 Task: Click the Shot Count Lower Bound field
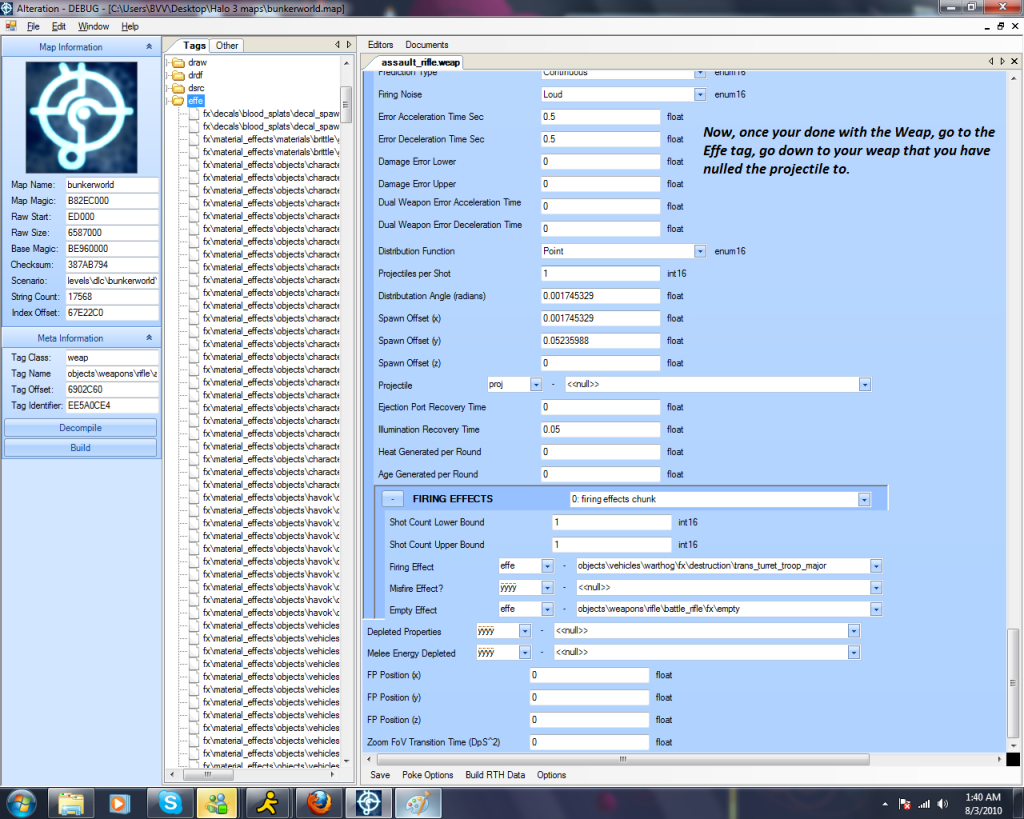click(x=611, y=522)
